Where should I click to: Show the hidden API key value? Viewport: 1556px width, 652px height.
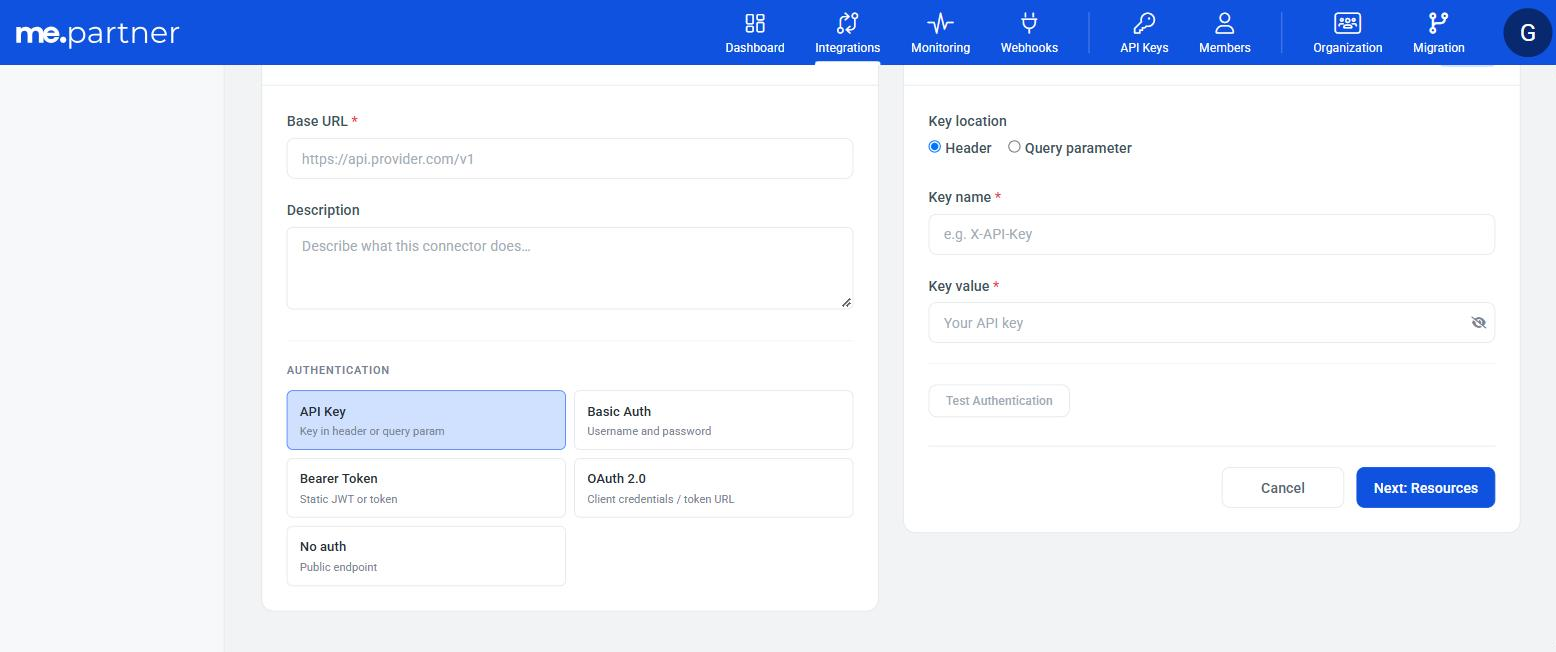point(1479,323)
